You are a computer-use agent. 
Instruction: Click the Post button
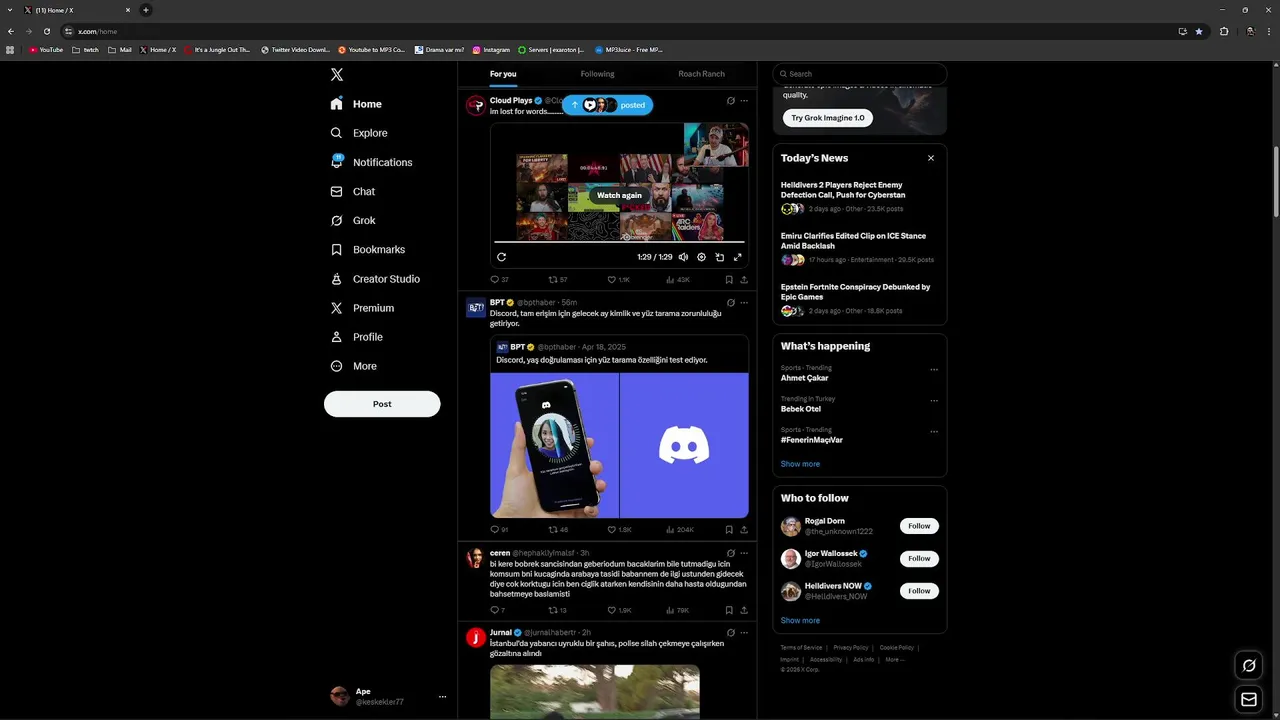382,404
